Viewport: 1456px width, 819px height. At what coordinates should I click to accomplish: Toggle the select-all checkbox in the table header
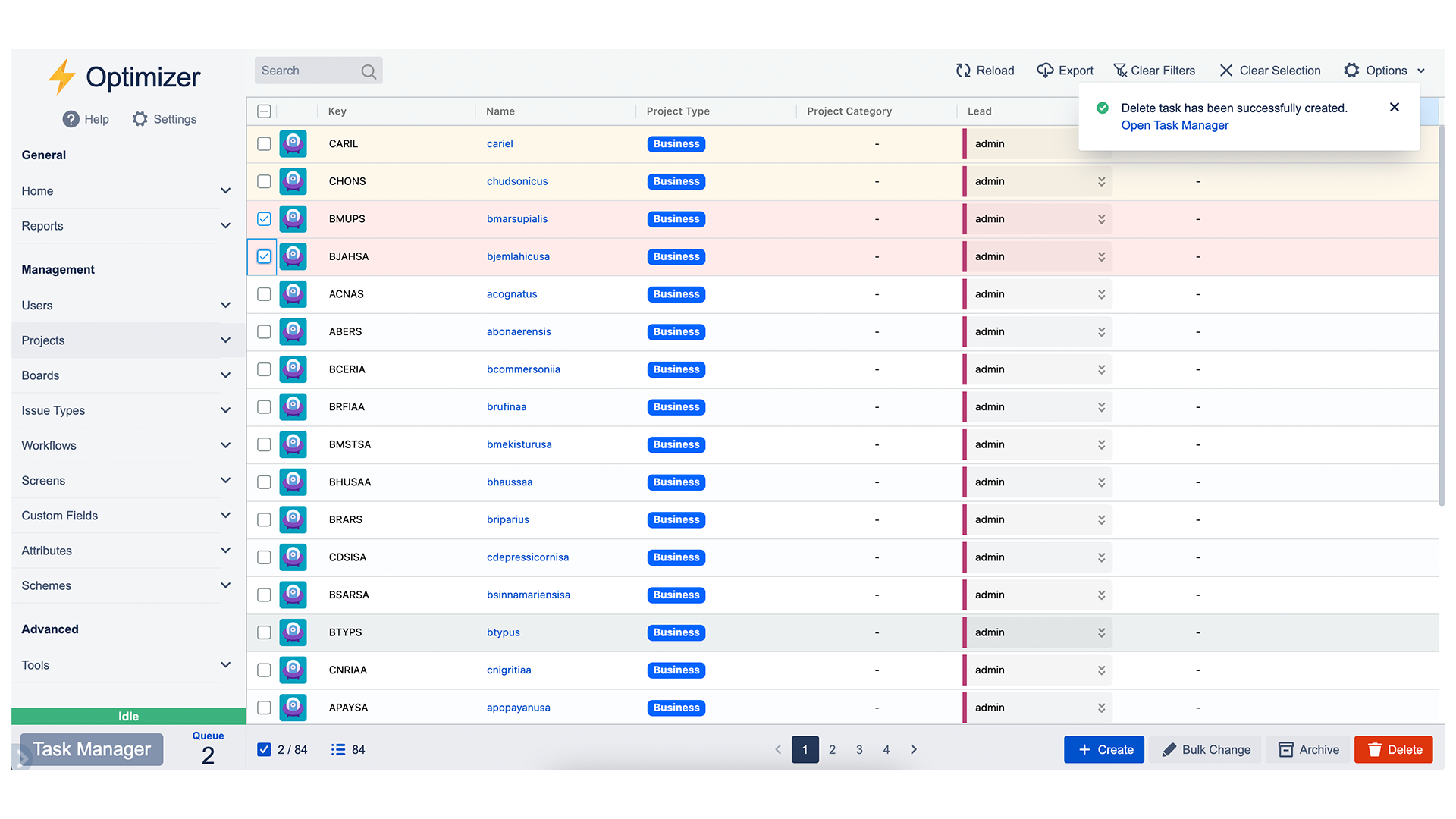(x=263, y=111)
